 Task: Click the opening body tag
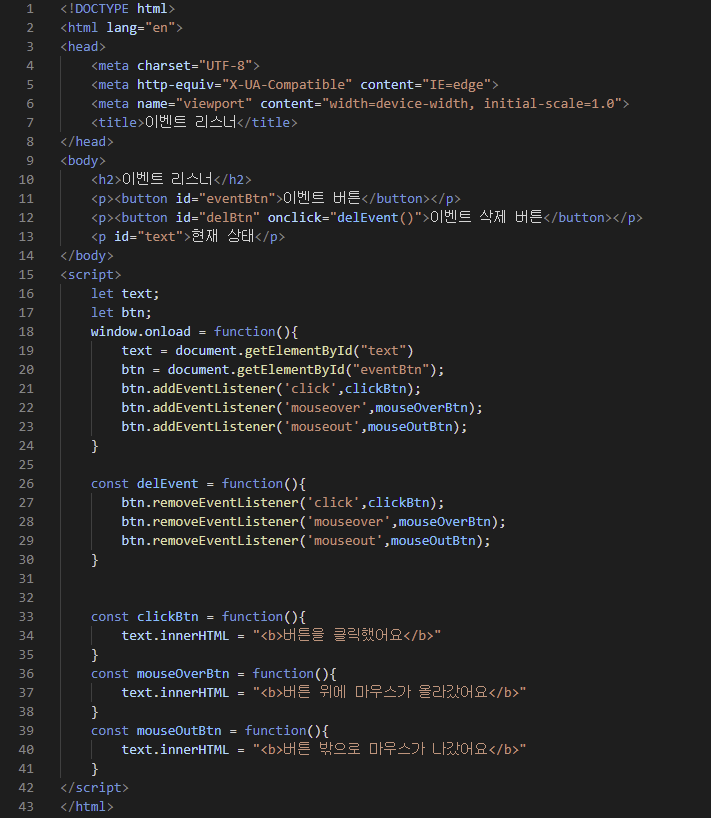point(83,161)
